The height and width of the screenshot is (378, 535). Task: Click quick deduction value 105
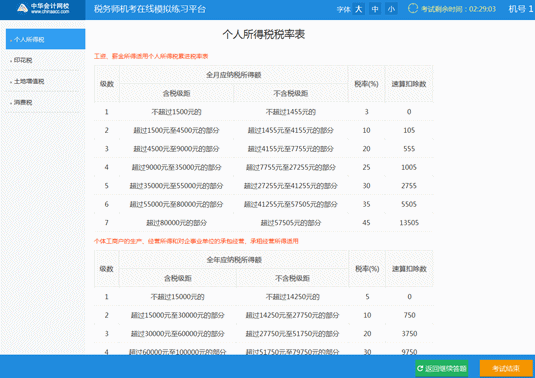click(x=409, y=130)
